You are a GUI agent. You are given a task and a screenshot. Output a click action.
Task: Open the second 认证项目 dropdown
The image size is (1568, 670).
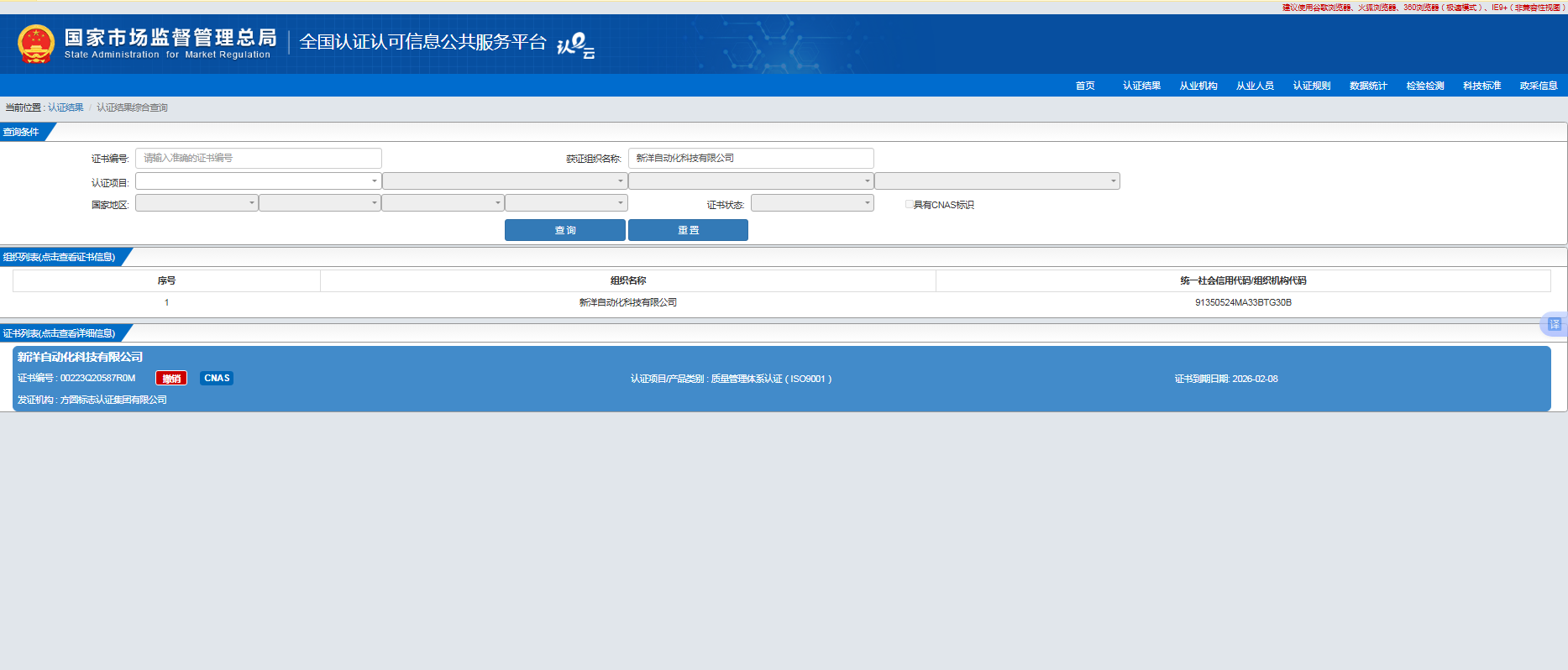click(x=505, y=181)
